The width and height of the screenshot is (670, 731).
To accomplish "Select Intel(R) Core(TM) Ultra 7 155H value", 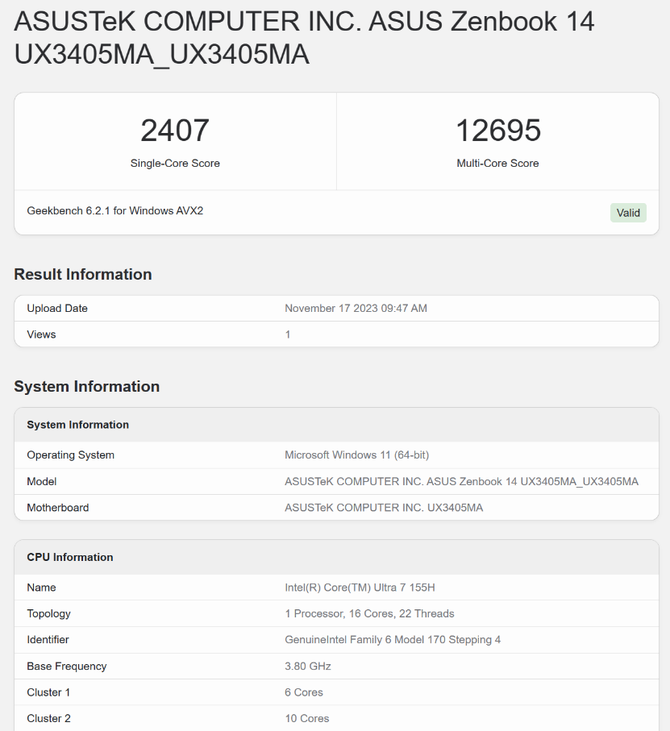I will (360, 587).
